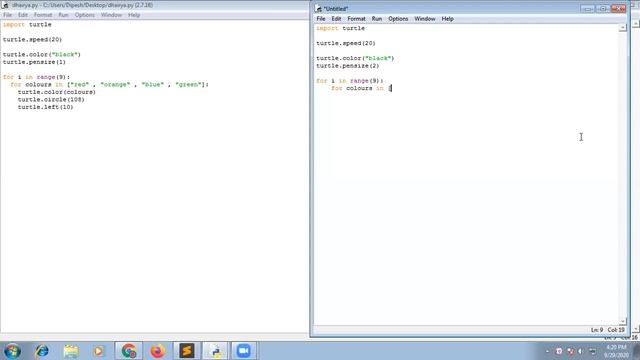
Task: Click 'import turtle' line in dhairya.py window
Action: pyautogui.click(x=27, y=24)
